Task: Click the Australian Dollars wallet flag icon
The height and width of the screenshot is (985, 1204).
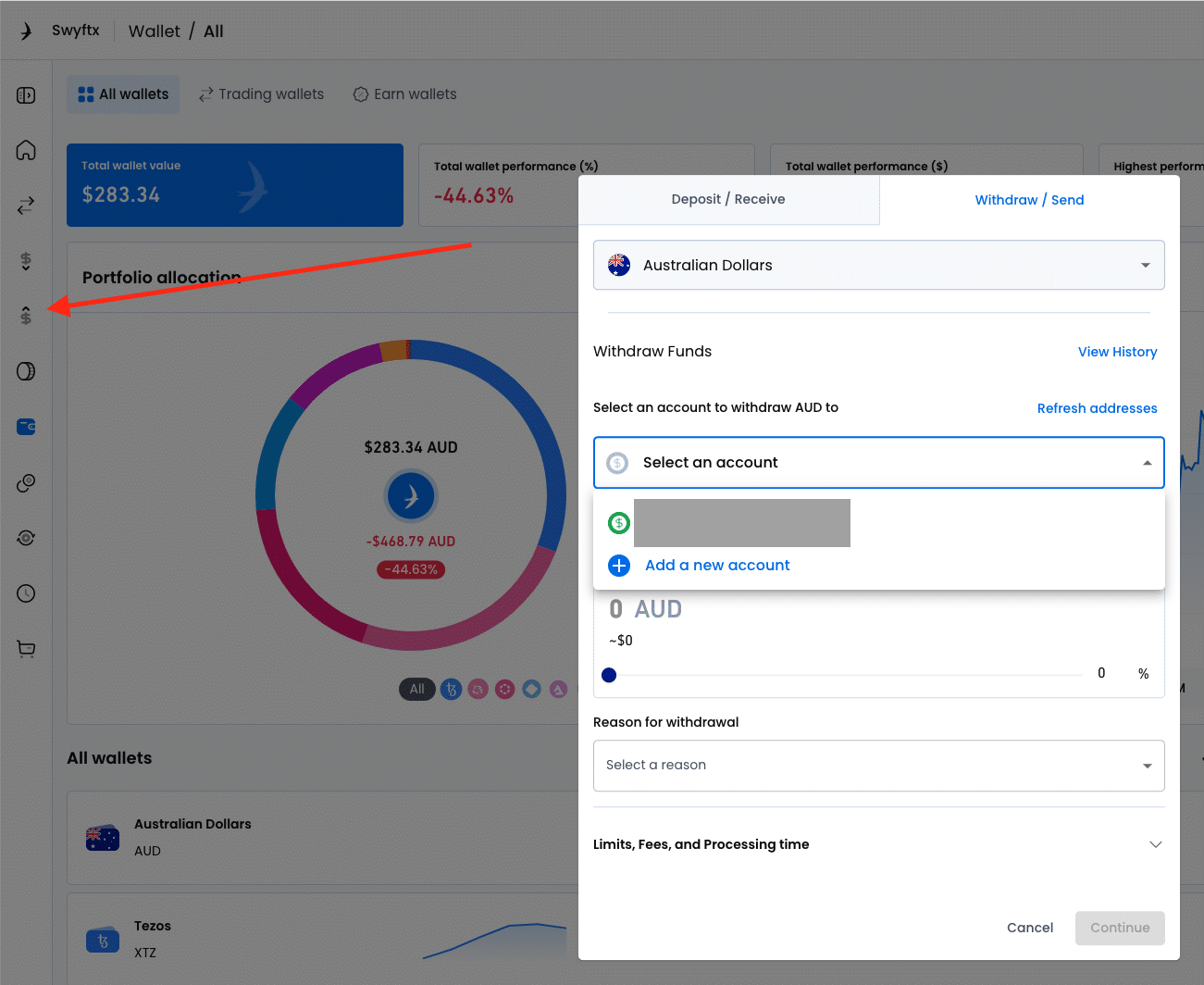Action: (102, 838)
